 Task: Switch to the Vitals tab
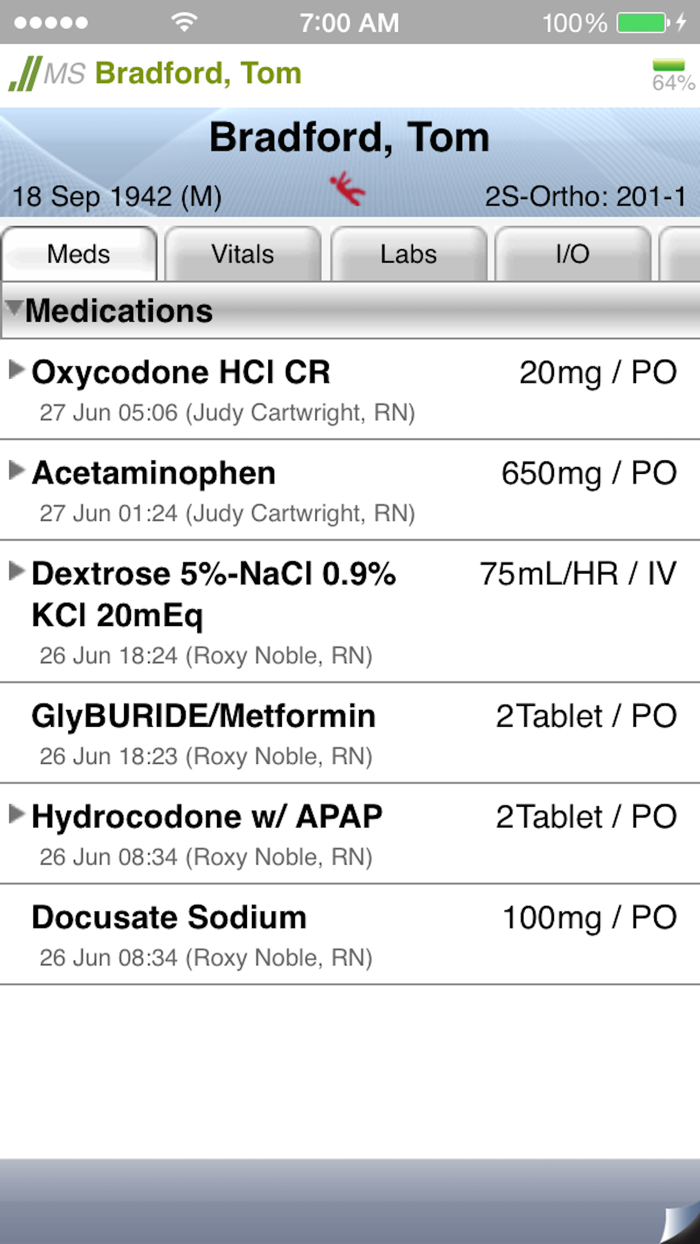(x=243, y=254)
